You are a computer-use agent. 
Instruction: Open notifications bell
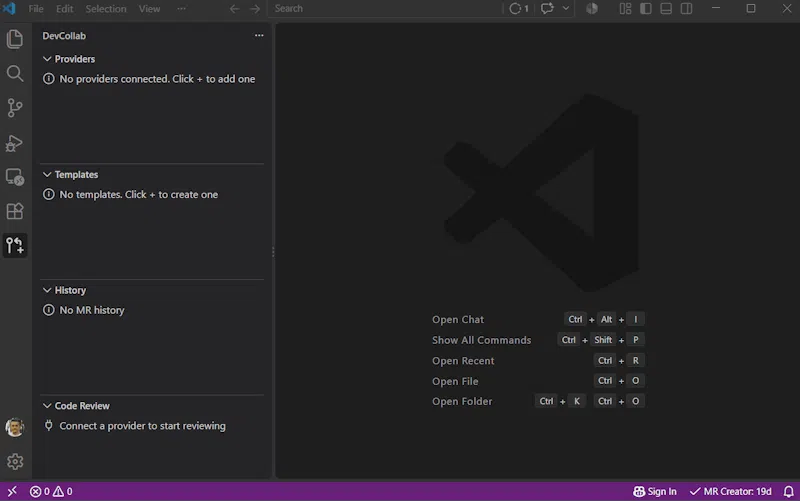788,491
